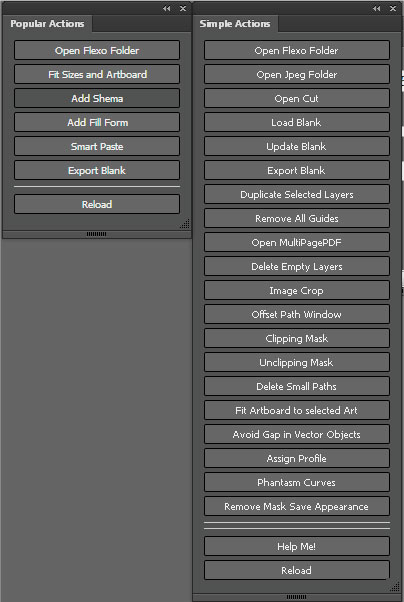404x602 pixels.
Task: Click the Simple Actions bottom gripper handle
Action: coord(296,597)
